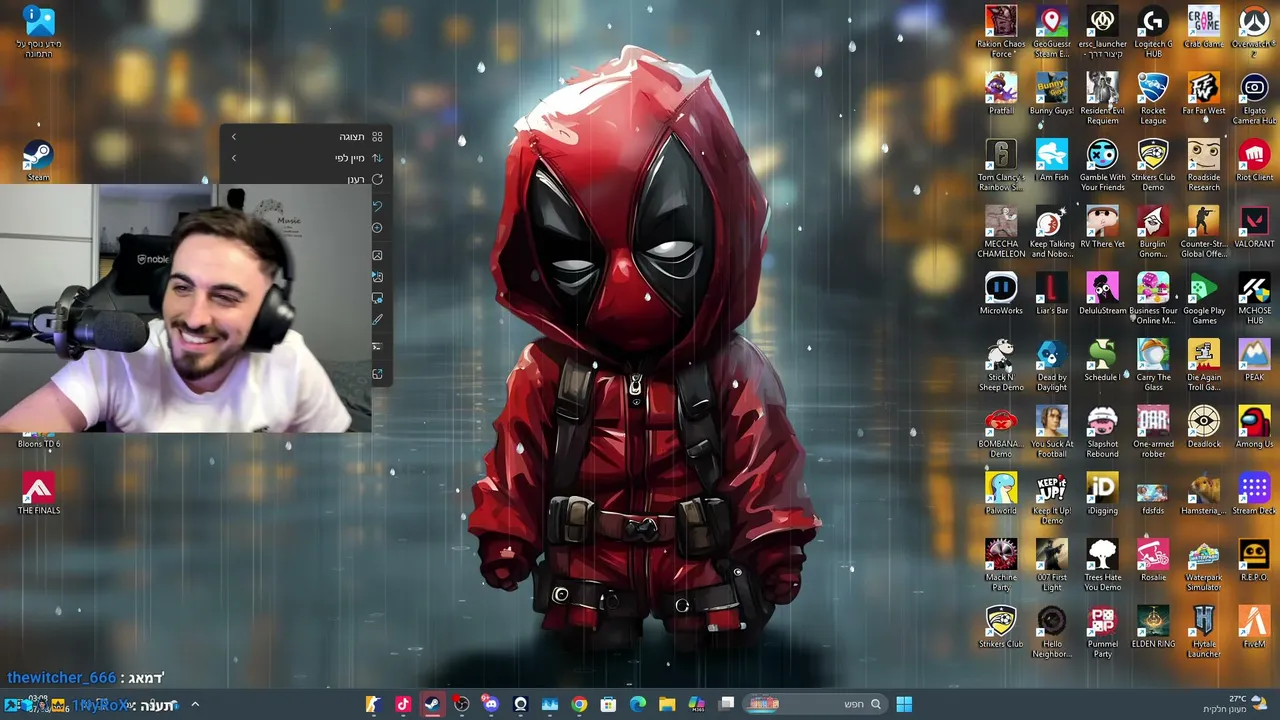Select the Hytale Launcher shortcut
Screen dimensions: 1280x720
(x=1204, y=632)
